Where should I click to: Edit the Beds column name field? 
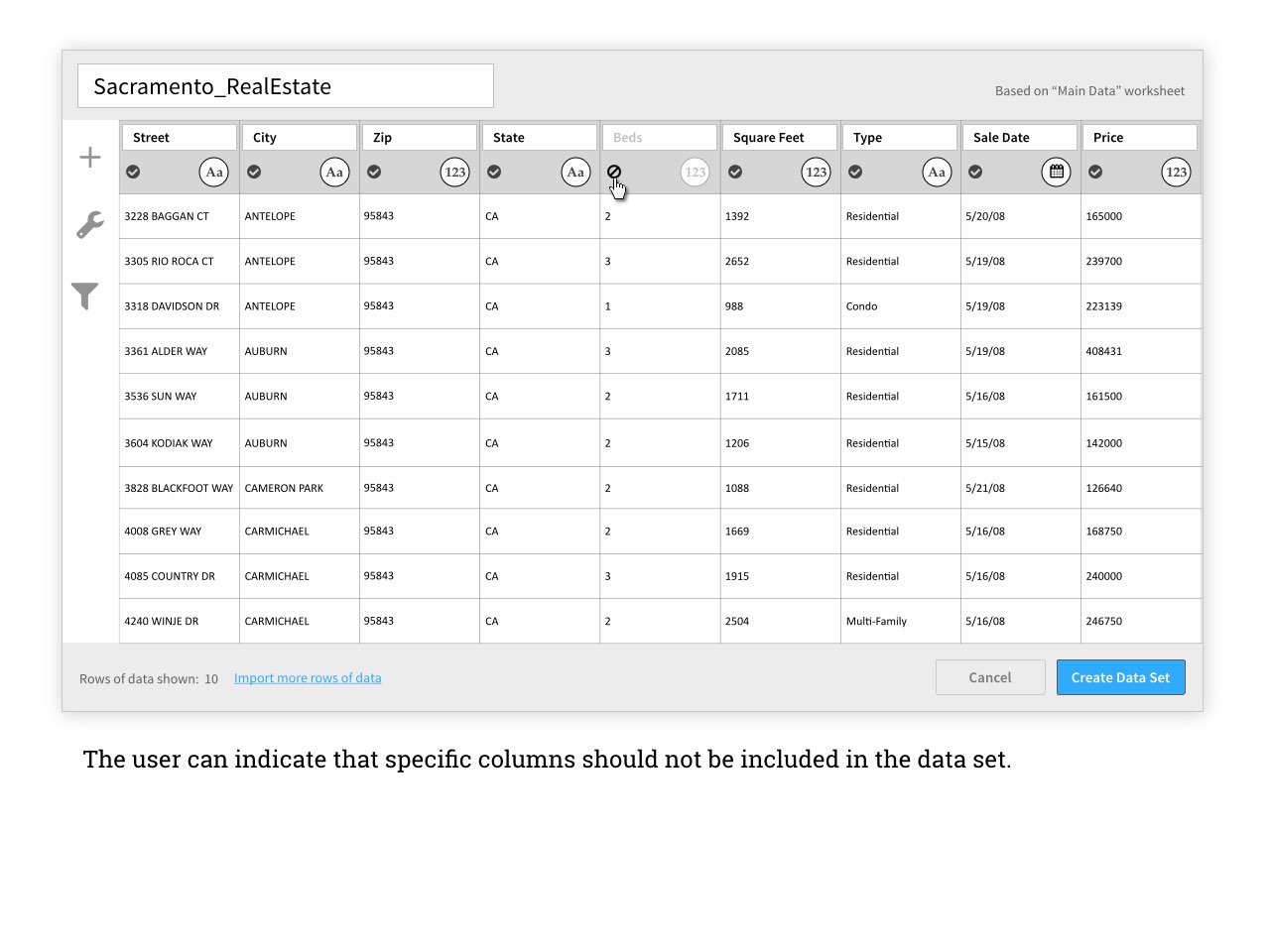click(660, 138)
